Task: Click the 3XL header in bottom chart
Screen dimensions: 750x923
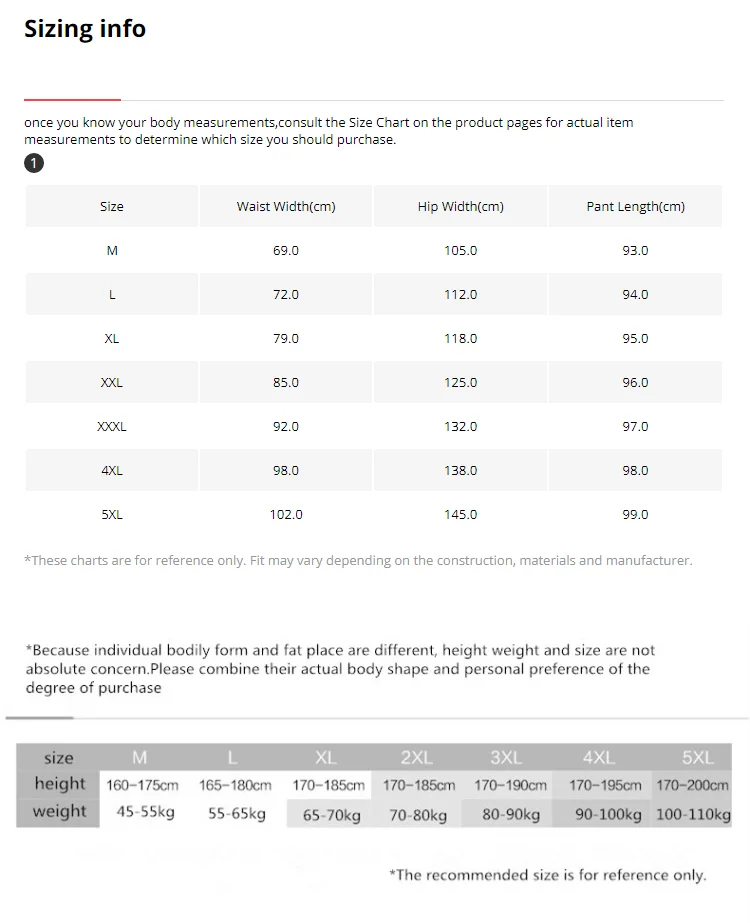Action: [x=506, y=758]
